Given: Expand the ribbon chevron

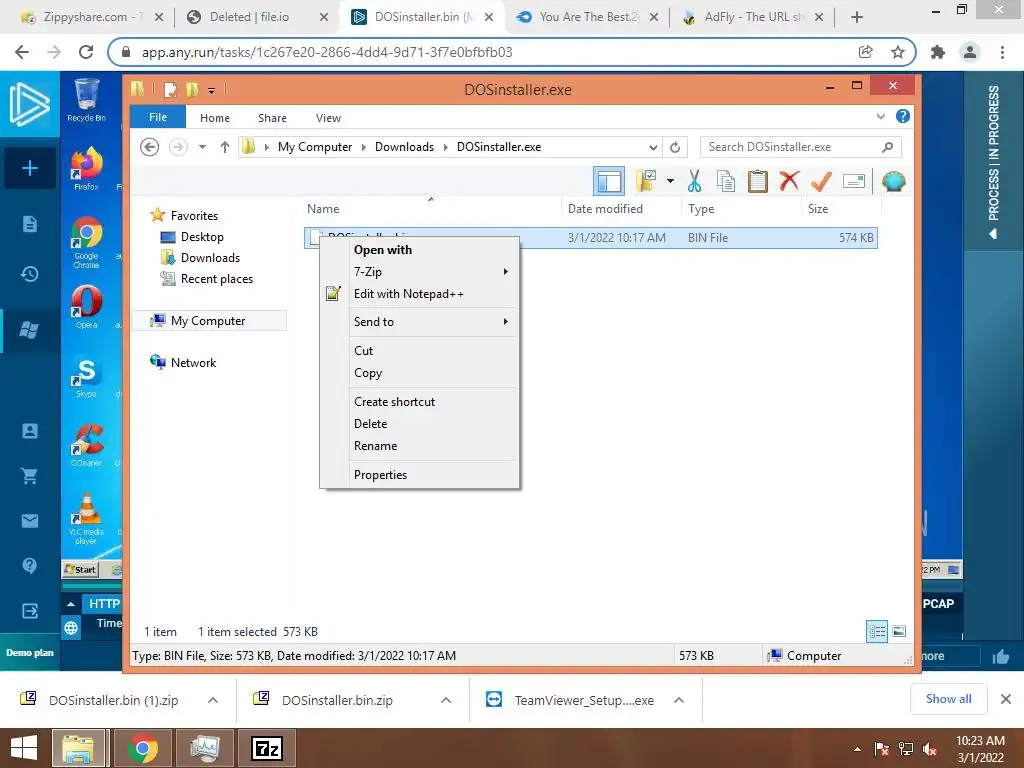Looking at the screenshot, I should [x=881, y=116].
